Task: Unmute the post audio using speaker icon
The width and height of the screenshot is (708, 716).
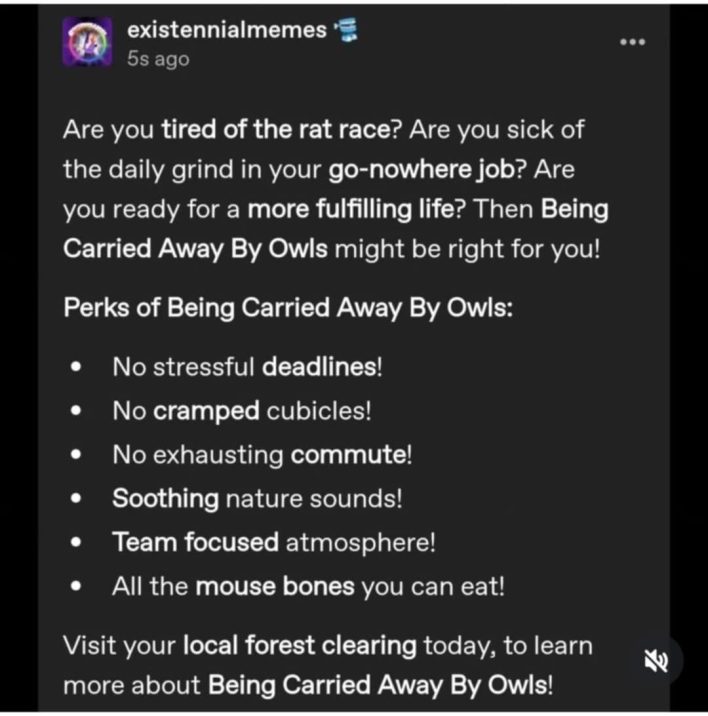Action: 655,660
